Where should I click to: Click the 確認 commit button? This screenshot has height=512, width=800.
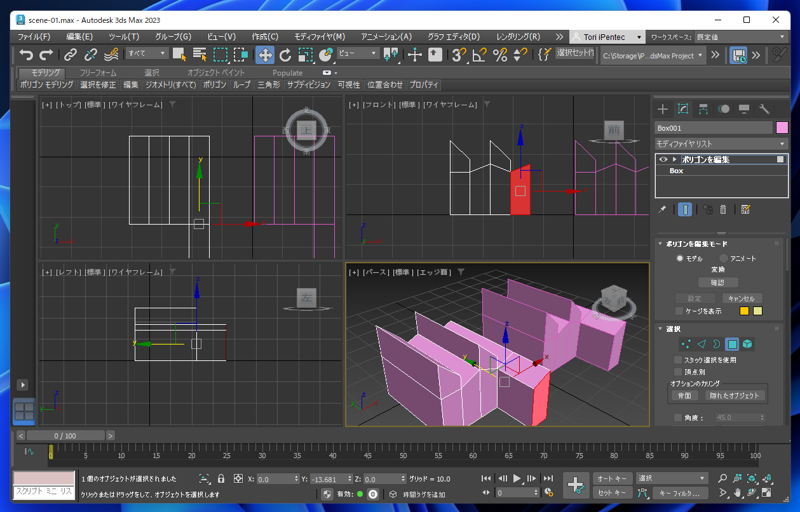pos(717,282)
